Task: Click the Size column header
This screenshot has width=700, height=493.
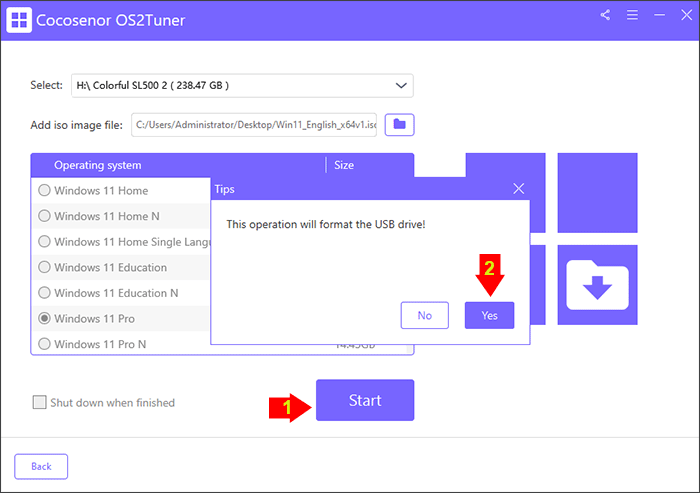Action: [344, 165]
